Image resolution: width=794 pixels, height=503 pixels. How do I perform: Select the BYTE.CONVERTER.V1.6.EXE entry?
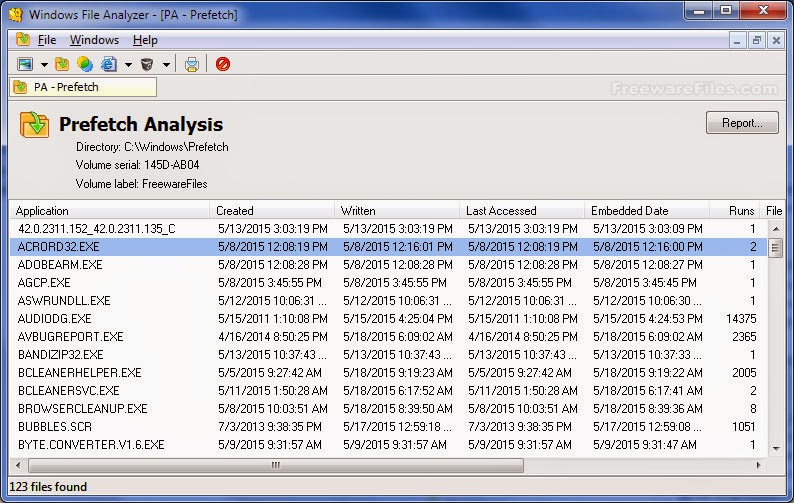tap(91, 445)
